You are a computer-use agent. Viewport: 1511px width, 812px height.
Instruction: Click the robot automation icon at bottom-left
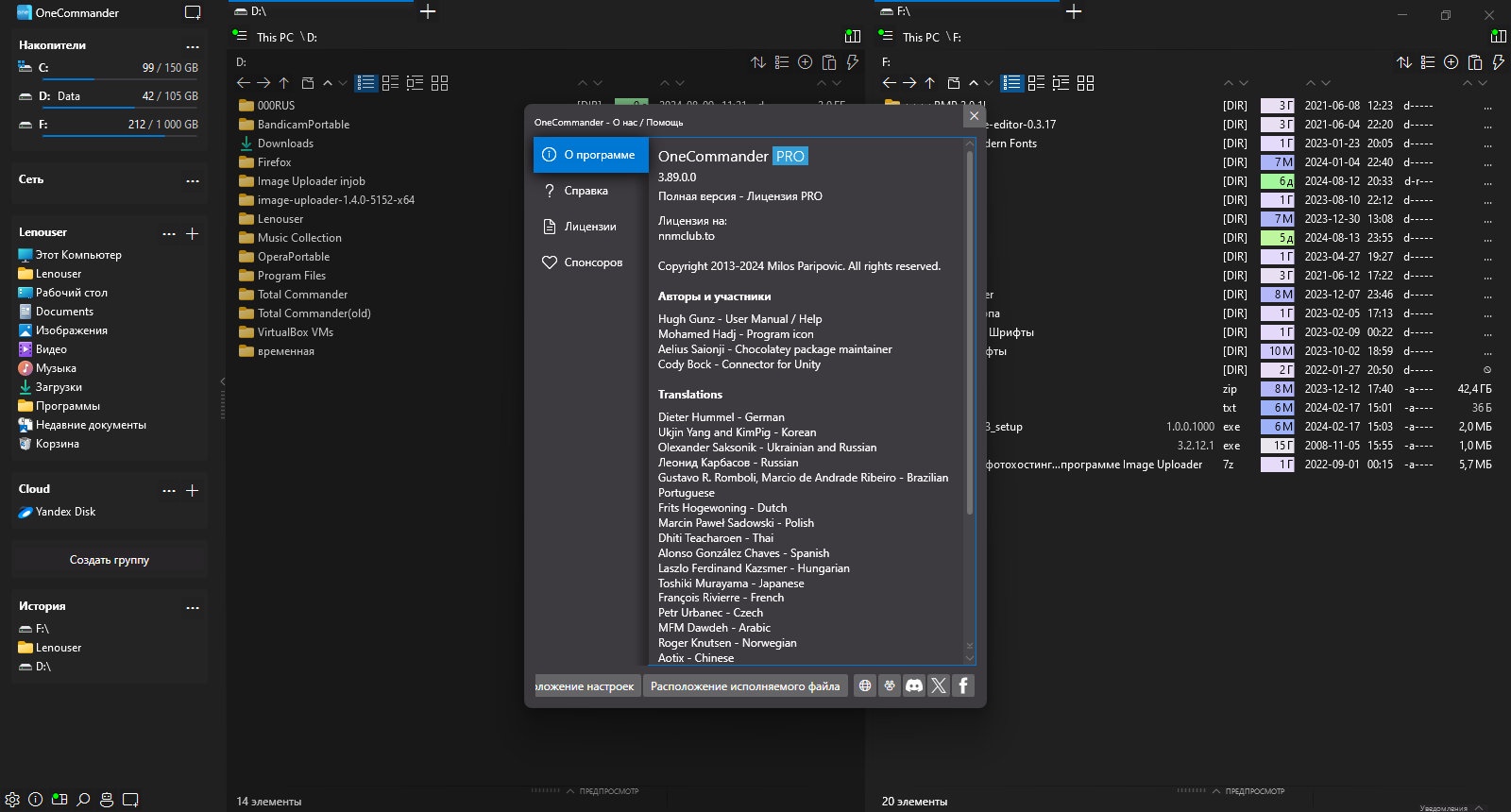pos(107,799)
